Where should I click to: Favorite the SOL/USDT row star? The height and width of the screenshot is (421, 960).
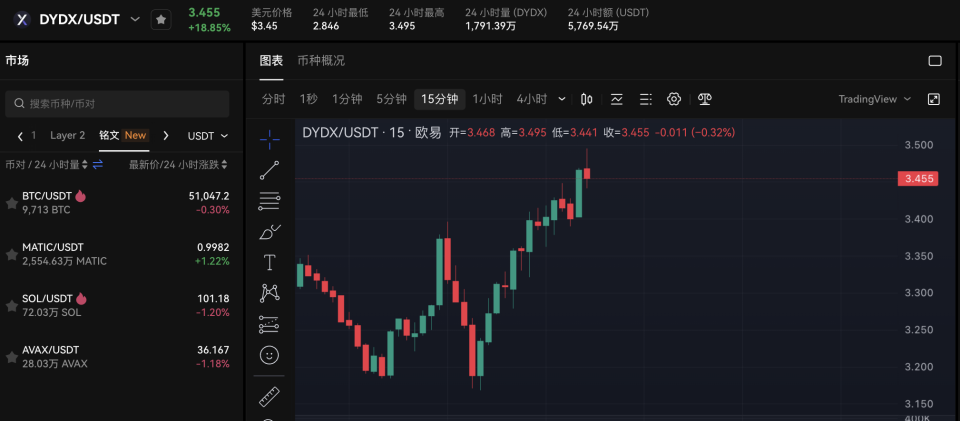pyautogui.click(x=11, y=306)
